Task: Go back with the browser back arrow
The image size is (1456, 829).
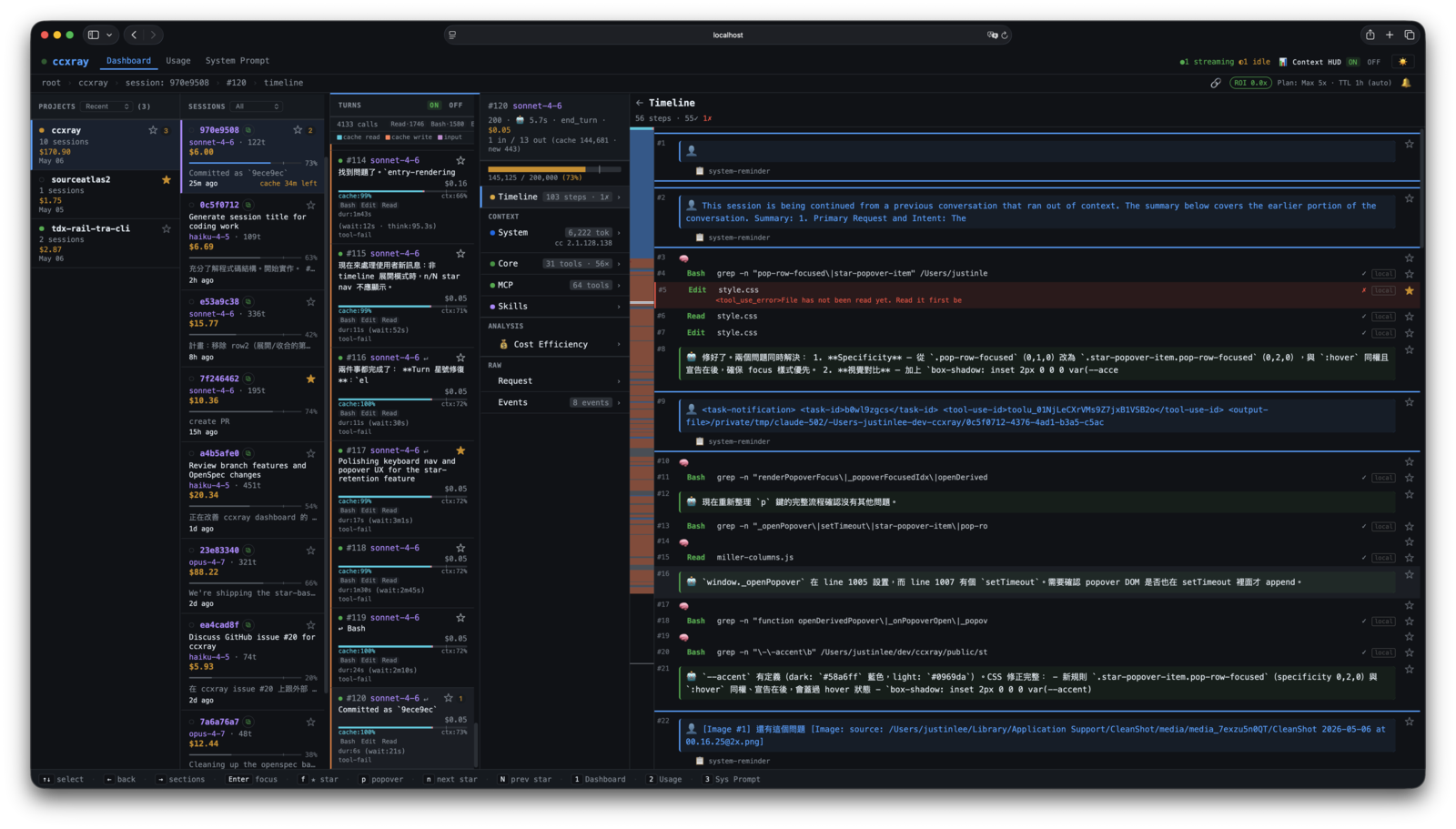Action: [134, 35]
